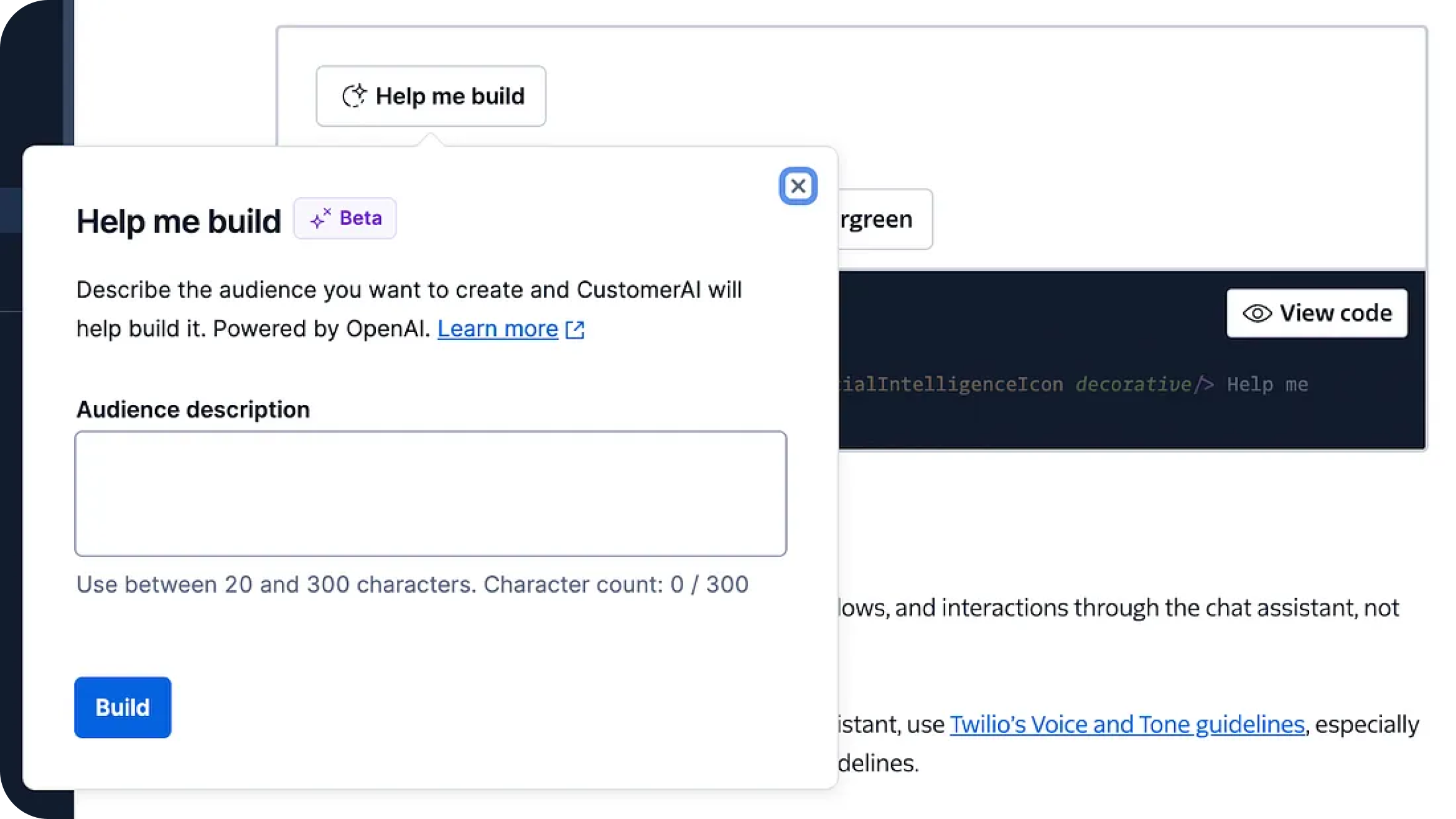
Task: Click the partially hidden 'rgreen' button
Action: coord(884,219)
